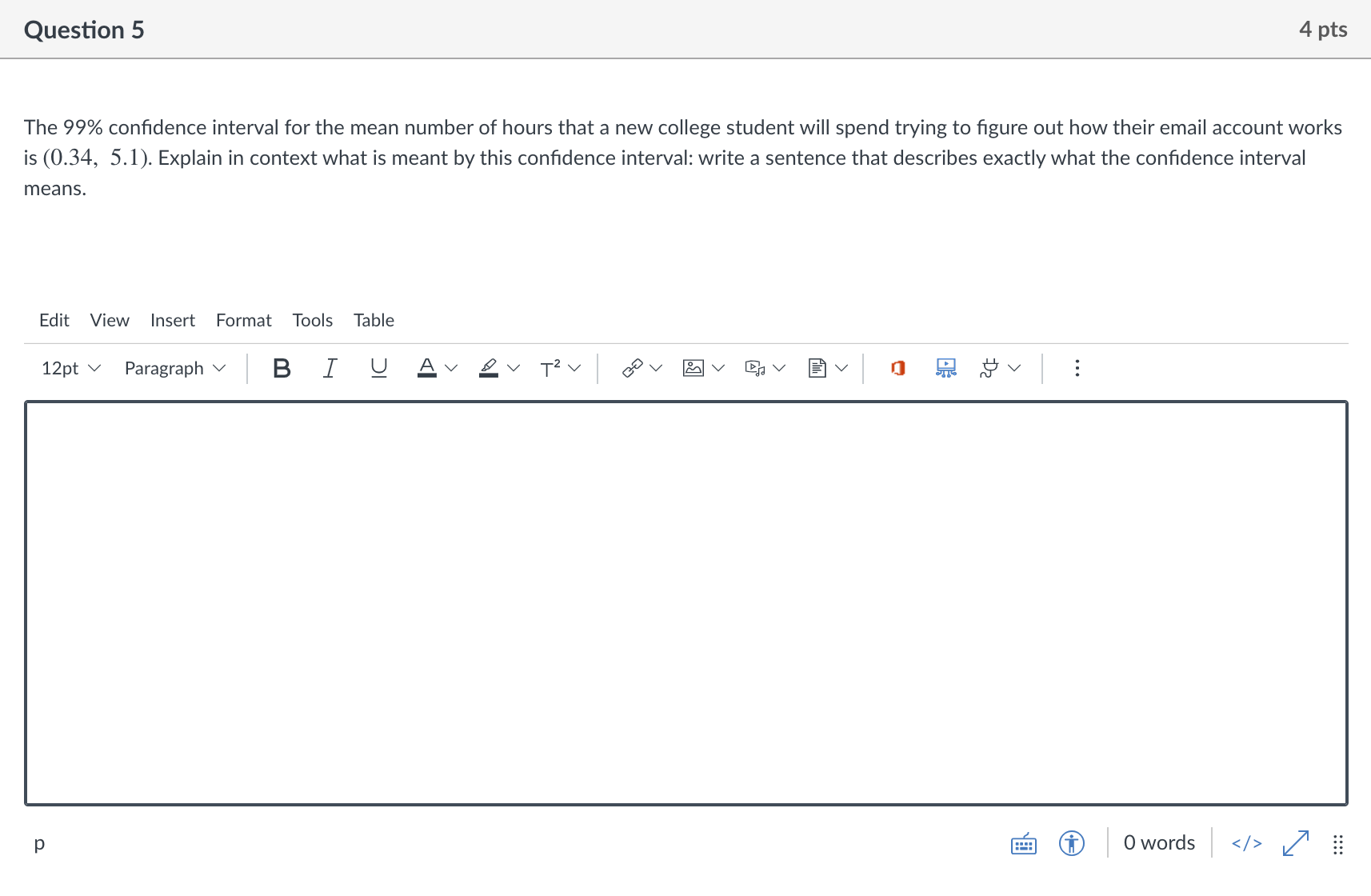
Task: Switch to HTML editor view
Action: pyautogui.click(x=1247, y=843)
